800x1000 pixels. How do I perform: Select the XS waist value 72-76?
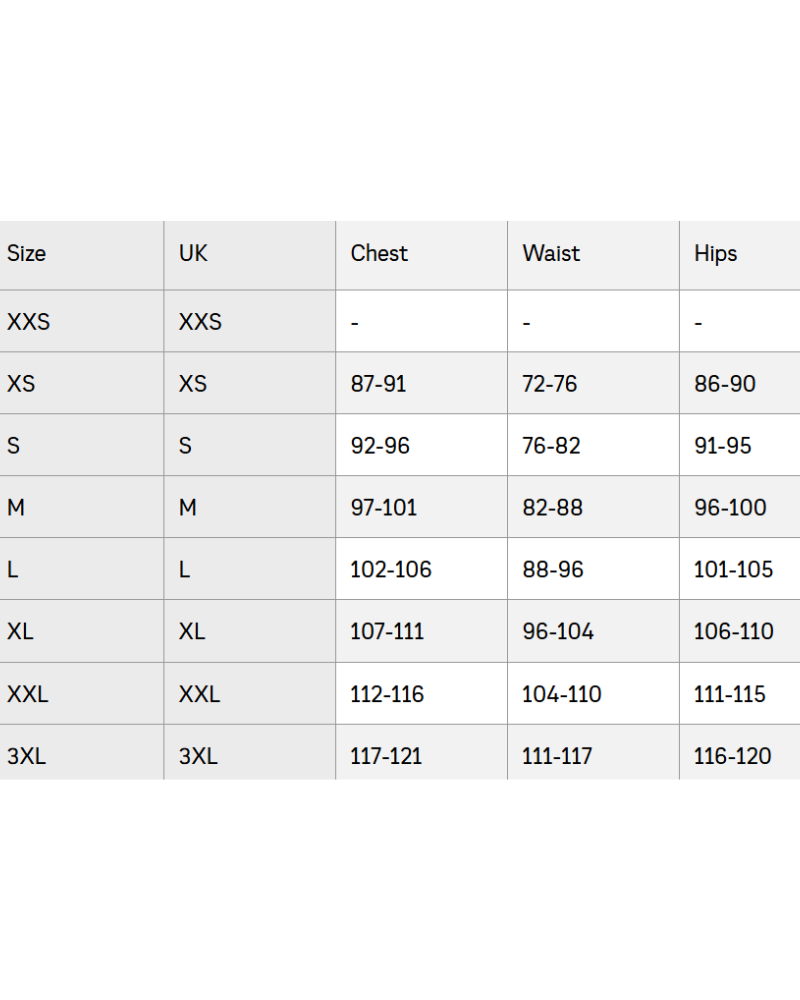tap(549, 384)
